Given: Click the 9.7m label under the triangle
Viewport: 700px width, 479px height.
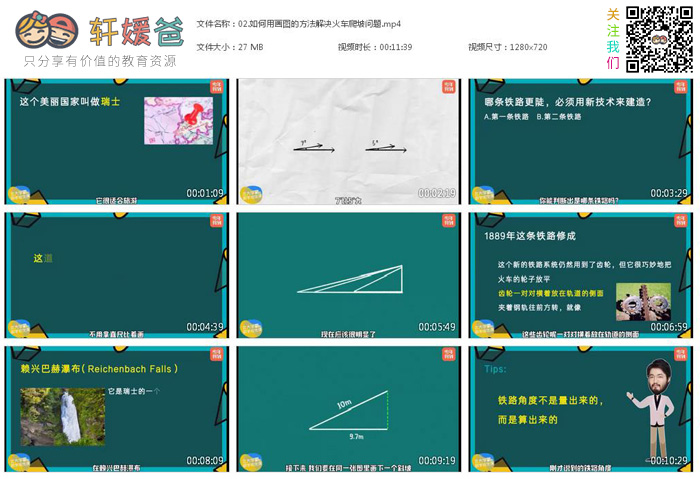Looking at the screenshot, I should pyautogui.click(x=356, y=436).
